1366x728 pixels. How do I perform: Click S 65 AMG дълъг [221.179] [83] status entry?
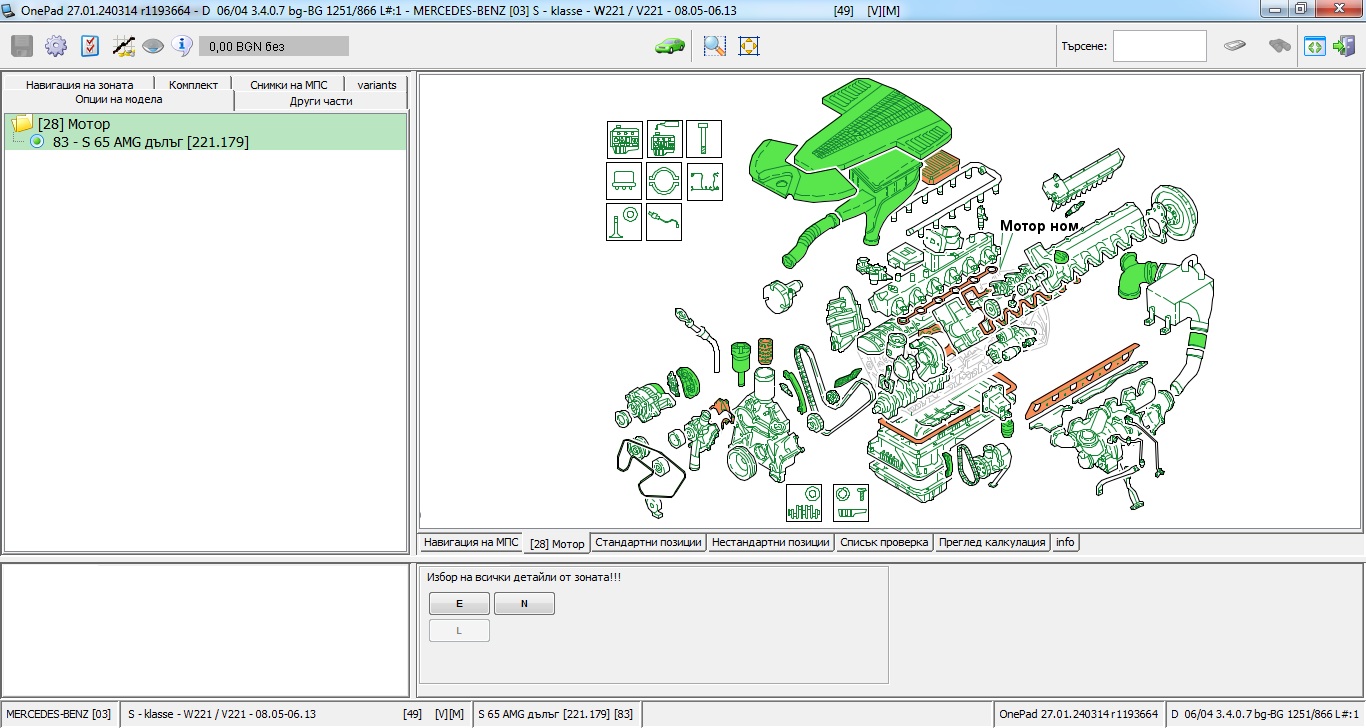point(556,714)
